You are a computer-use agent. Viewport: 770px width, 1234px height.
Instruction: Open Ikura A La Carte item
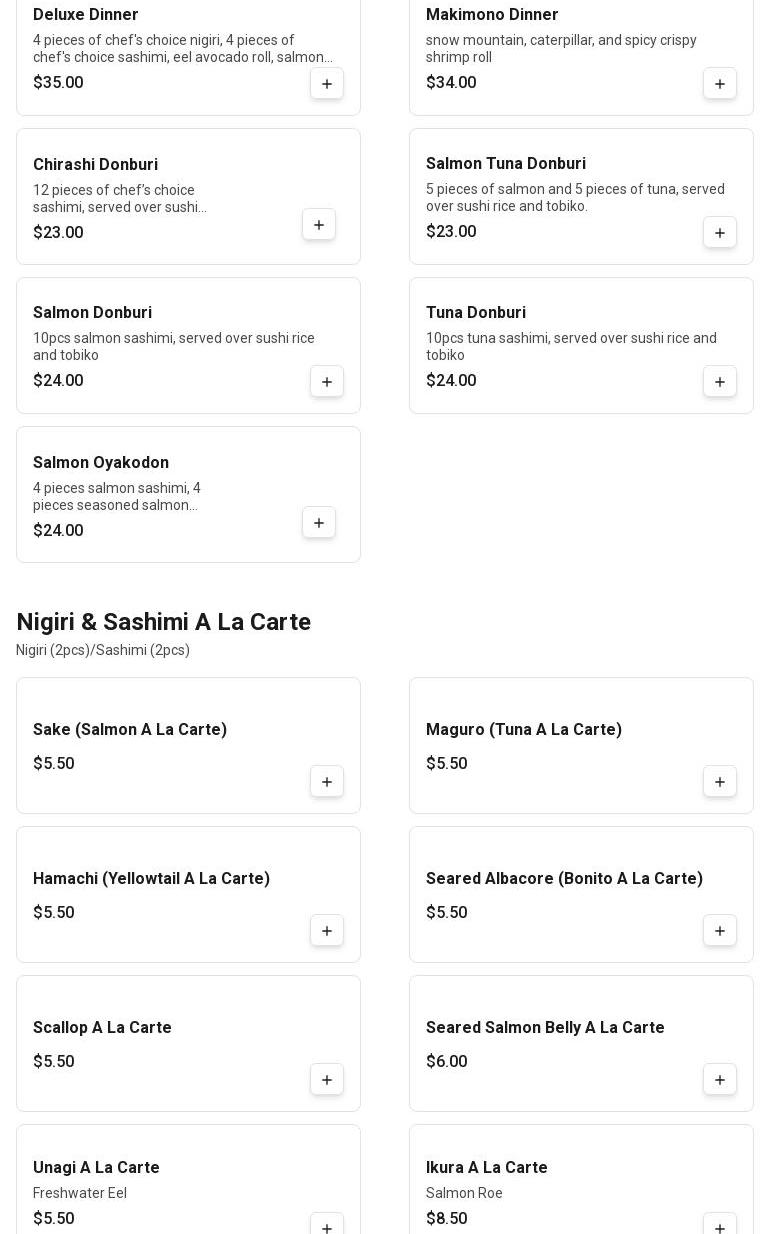coord(487,1168)
